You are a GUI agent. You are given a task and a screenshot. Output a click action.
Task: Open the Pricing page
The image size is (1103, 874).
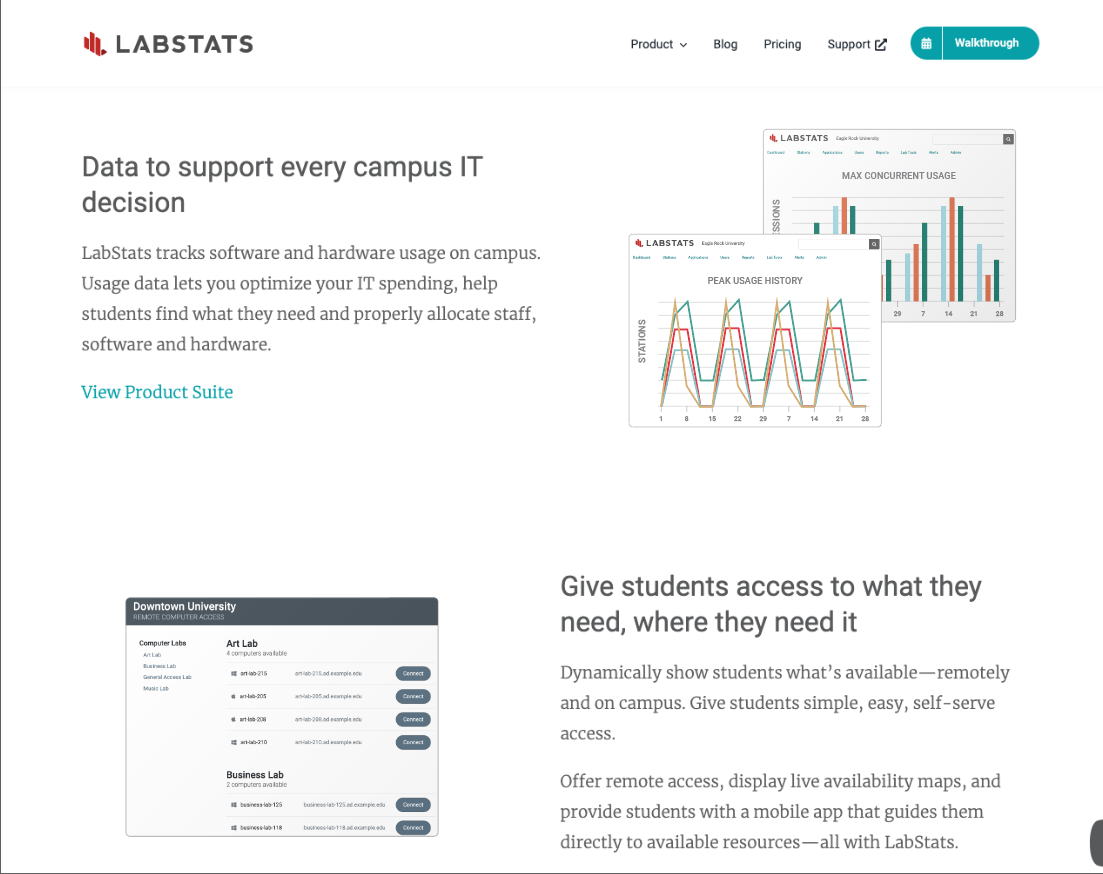[782, 44]
